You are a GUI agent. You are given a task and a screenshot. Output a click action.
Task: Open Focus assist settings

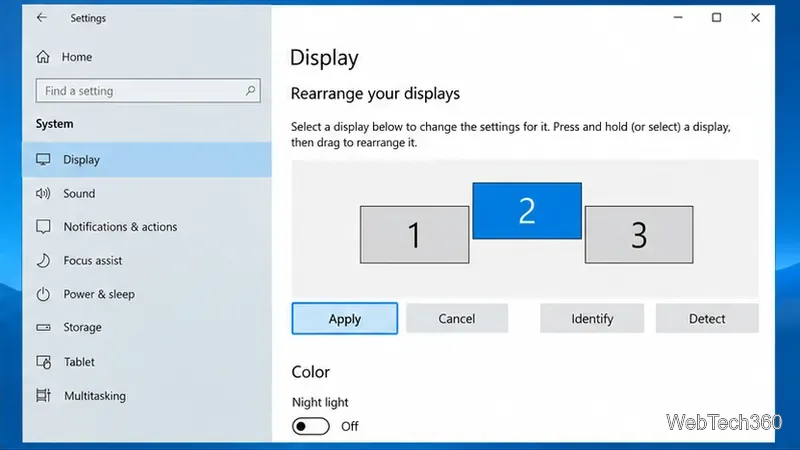(147, 260)
